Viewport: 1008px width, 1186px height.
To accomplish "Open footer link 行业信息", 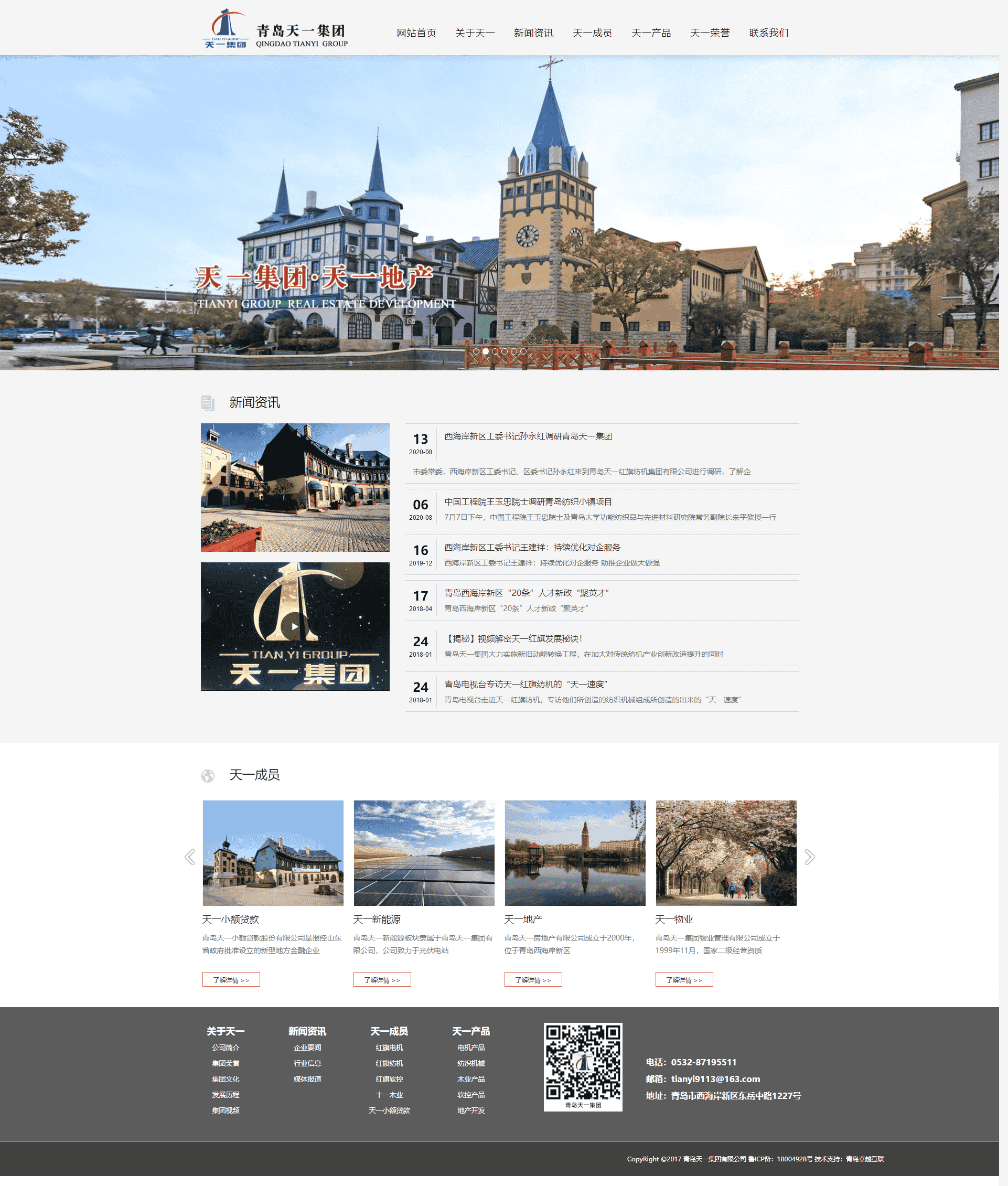I will click(307, 1064).
